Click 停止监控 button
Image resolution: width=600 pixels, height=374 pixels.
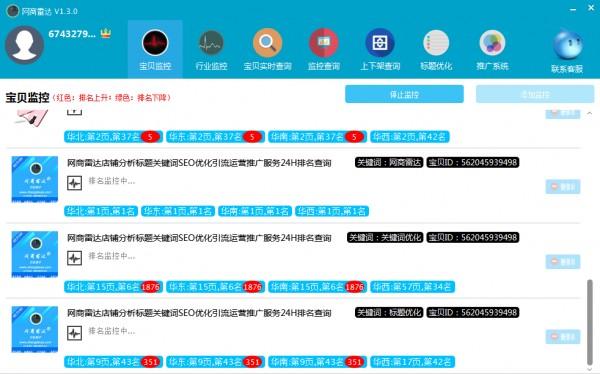tap(404, 94)
